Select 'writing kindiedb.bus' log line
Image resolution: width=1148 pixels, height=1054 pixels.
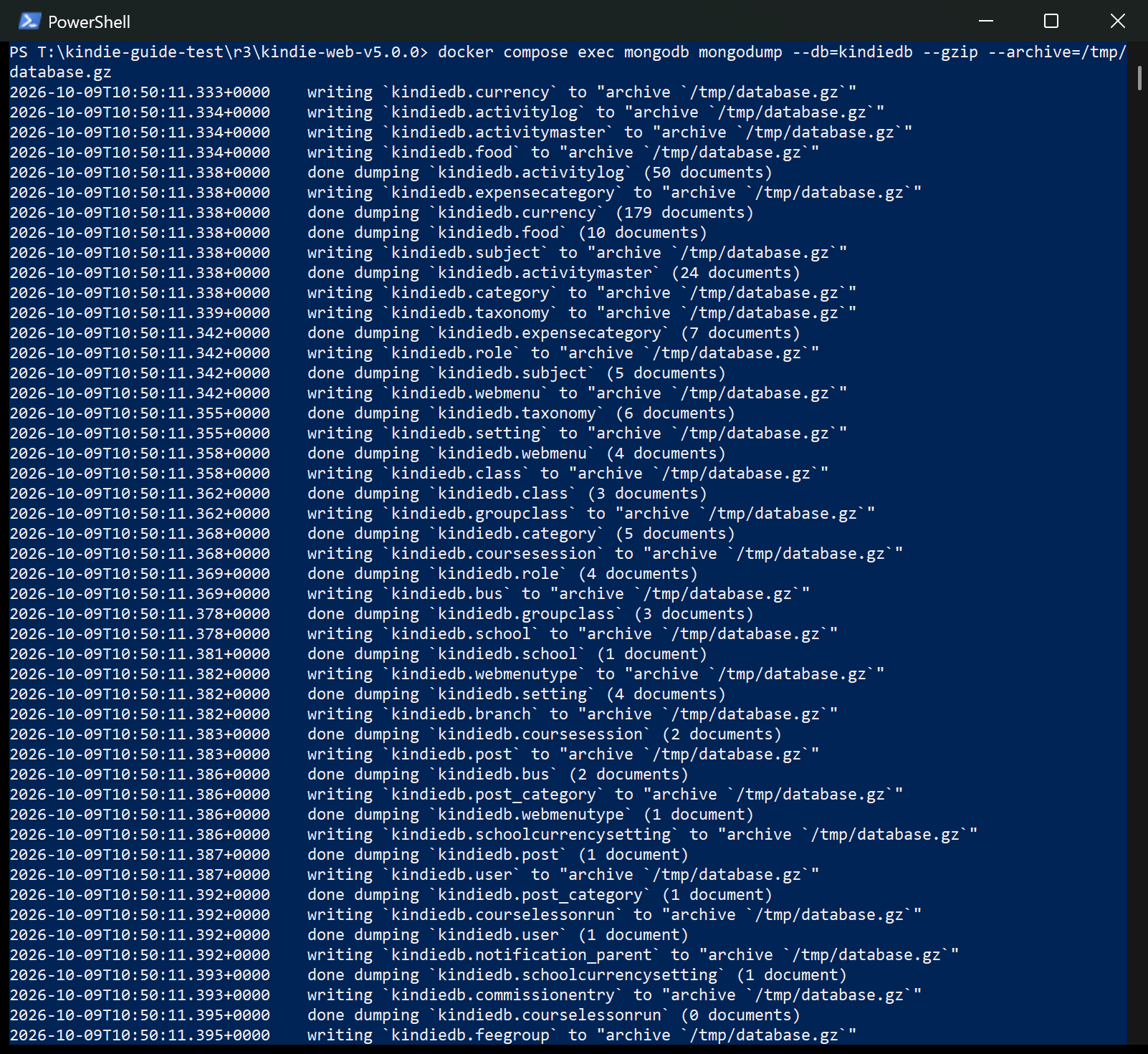click(410, 594)
